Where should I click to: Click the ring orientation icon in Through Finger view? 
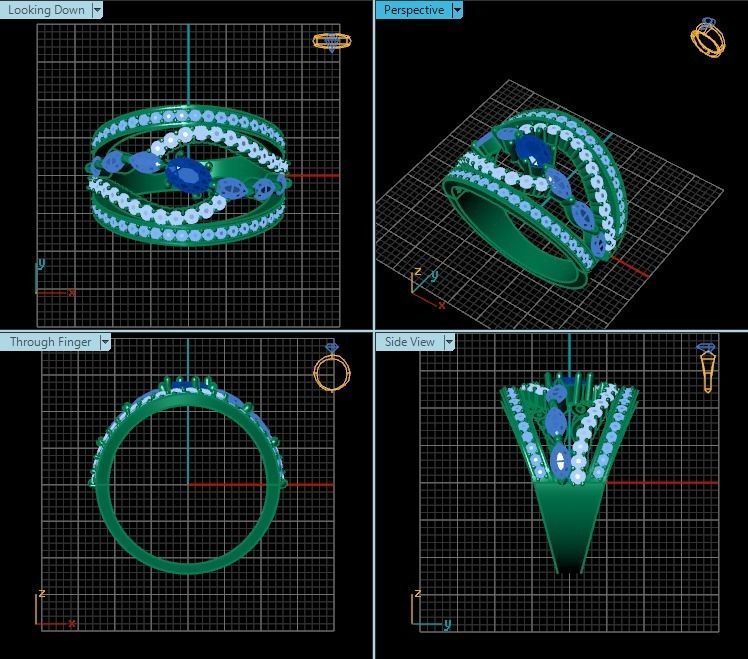[332, 367]
